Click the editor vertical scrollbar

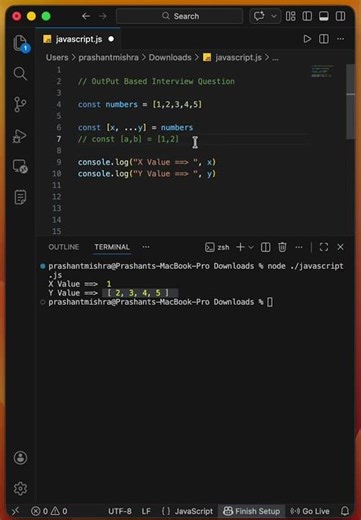coord(350,102)
